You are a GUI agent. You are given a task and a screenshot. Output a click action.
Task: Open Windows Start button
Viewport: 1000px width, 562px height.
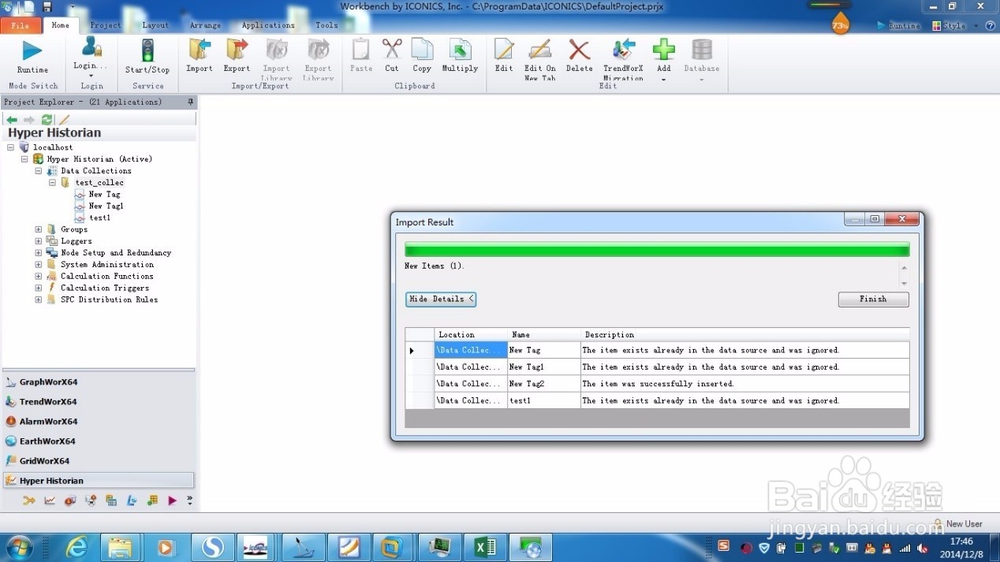click(x=19, y=547)
